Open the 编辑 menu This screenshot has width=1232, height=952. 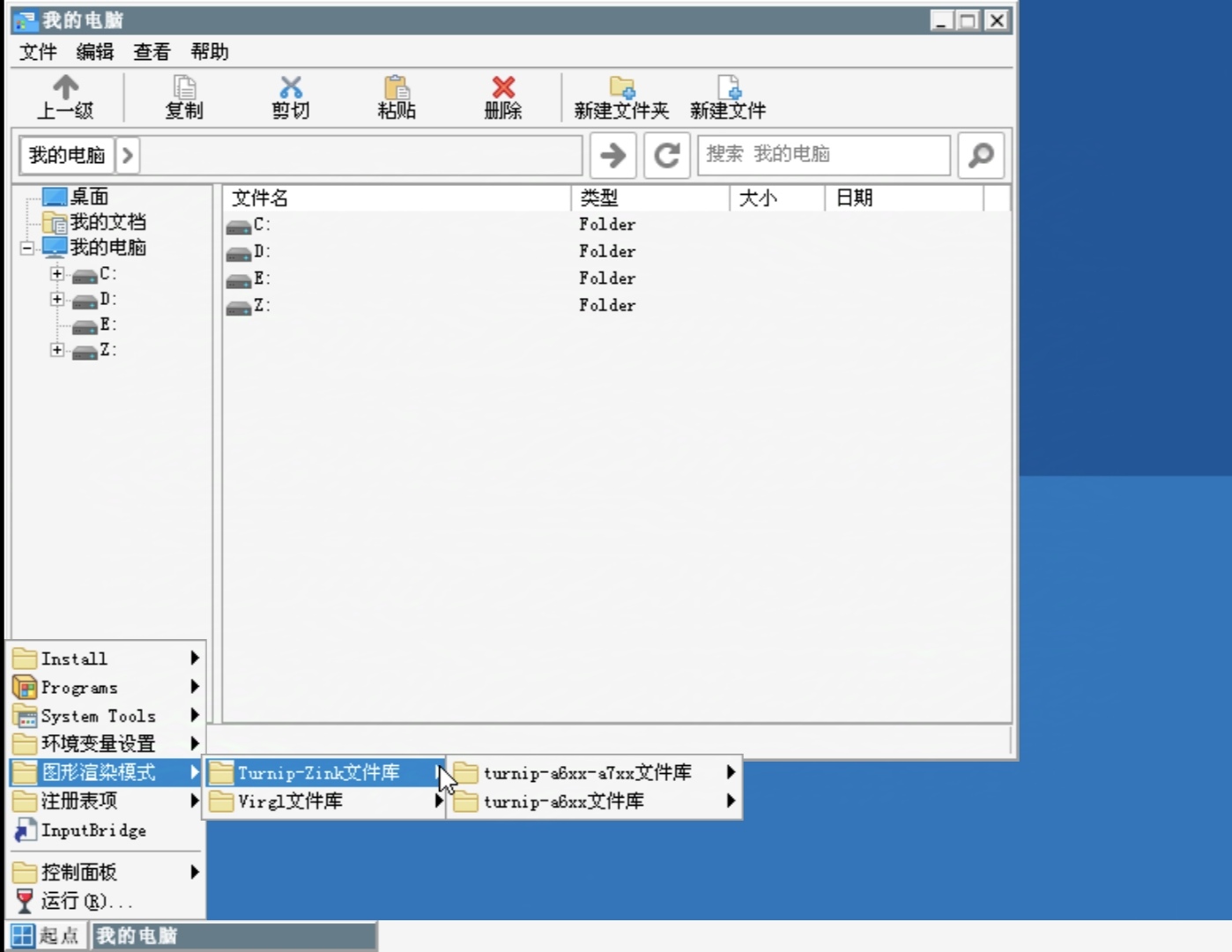[95, 52]
